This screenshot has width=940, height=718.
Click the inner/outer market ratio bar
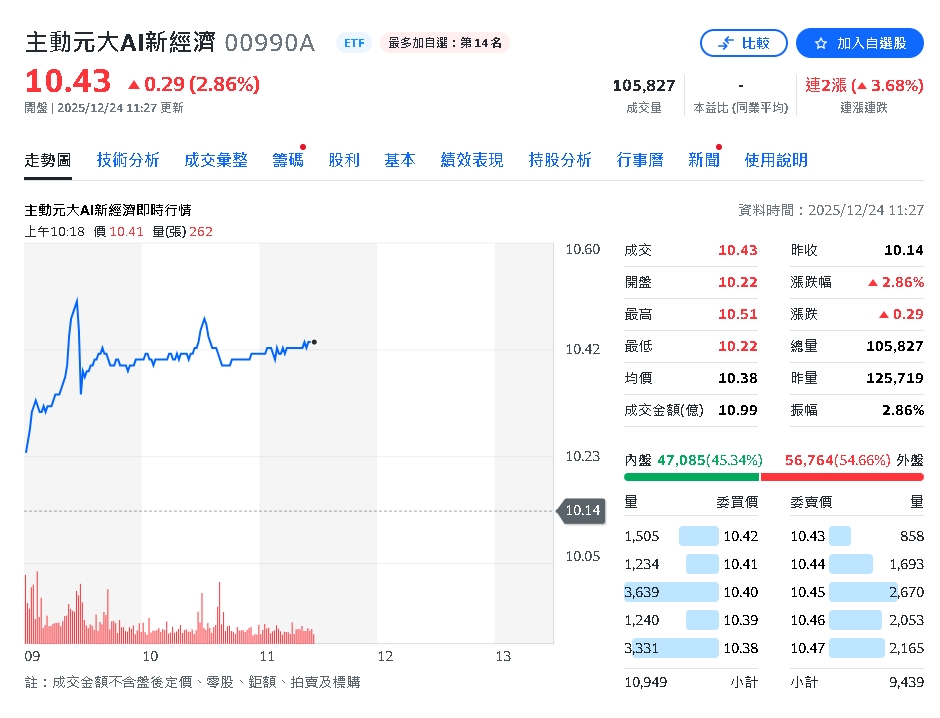coord(775,477)
